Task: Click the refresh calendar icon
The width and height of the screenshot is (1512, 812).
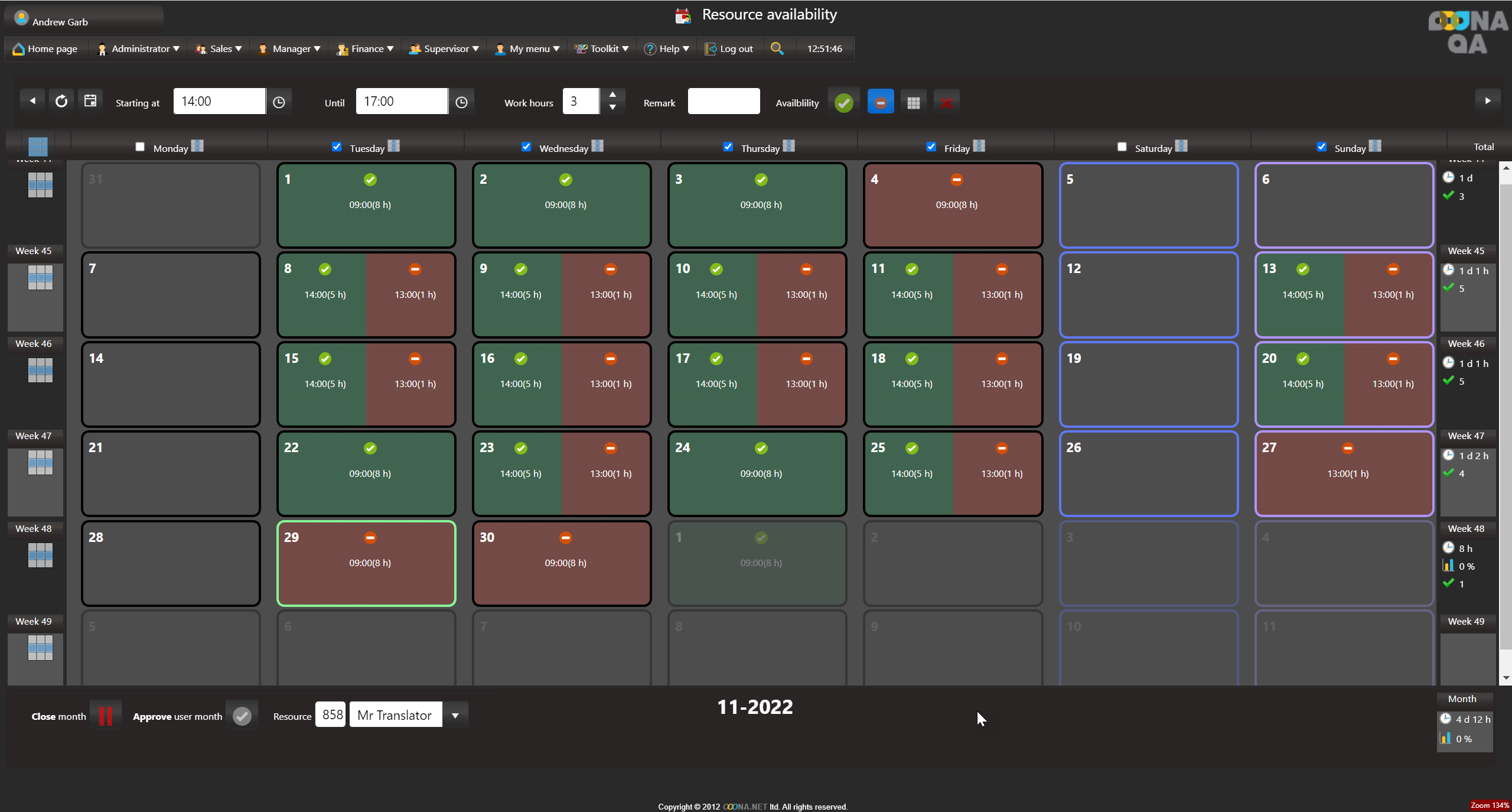Action: click(x=61, y=102)
